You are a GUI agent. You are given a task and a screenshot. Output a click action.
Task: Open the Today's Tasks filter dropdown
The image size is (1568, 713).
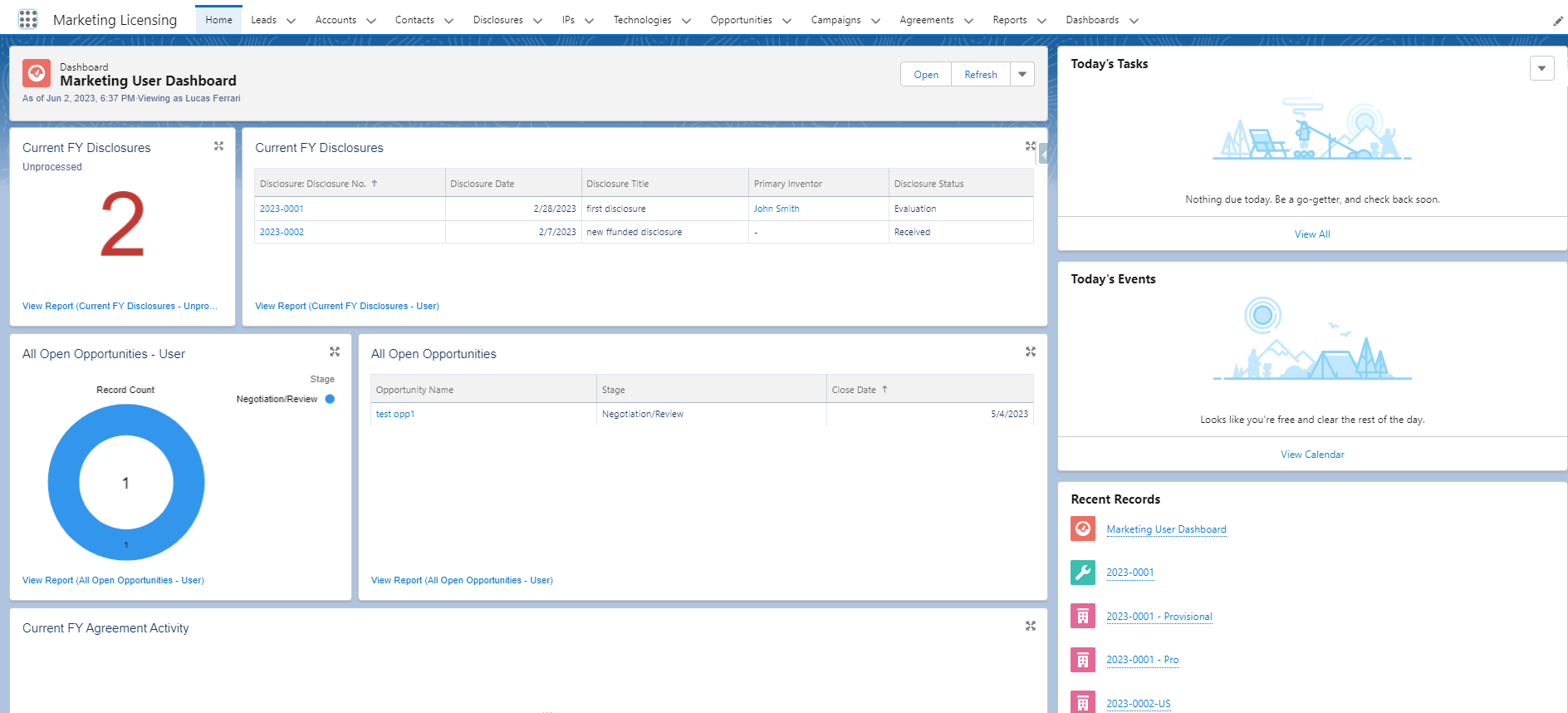1542,68
